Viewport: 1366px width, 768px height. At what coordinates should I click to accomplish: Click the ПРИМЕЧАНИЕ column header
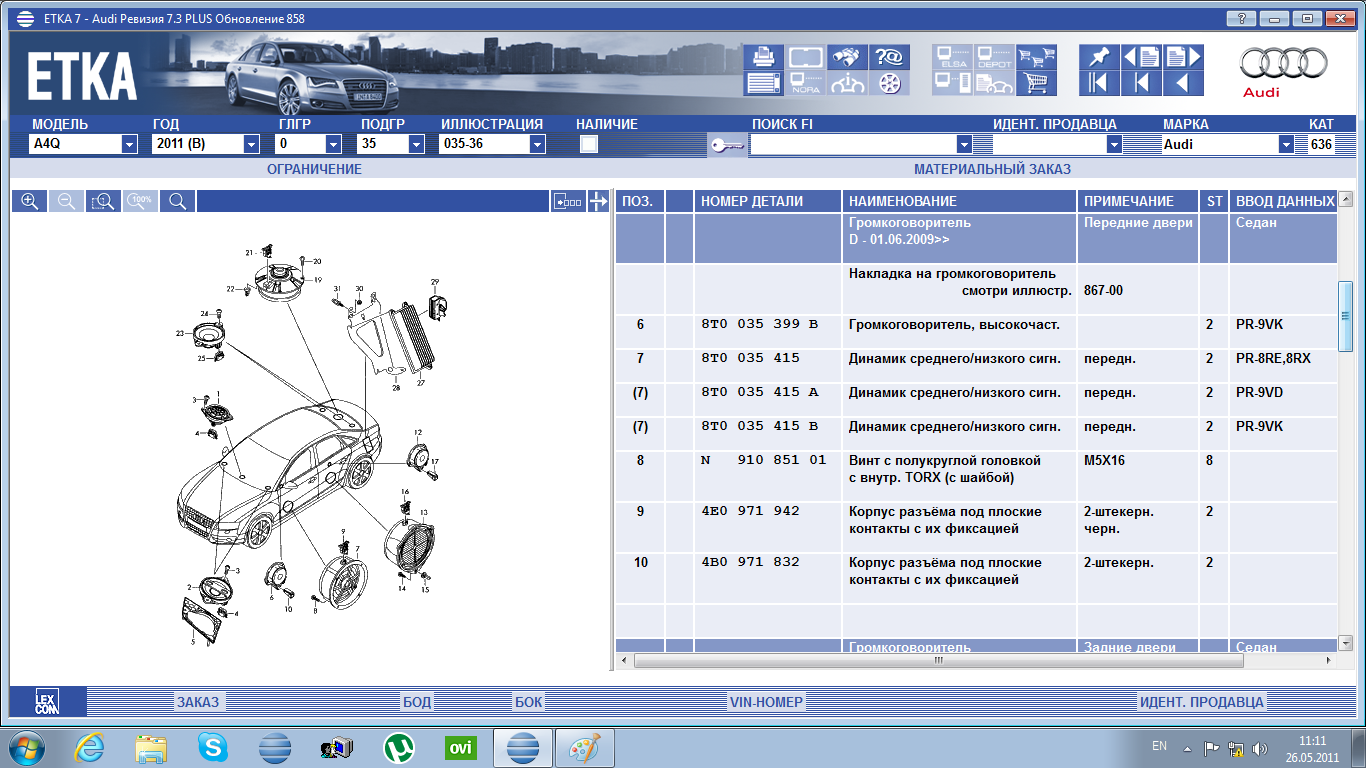[x=1138, y=201]
